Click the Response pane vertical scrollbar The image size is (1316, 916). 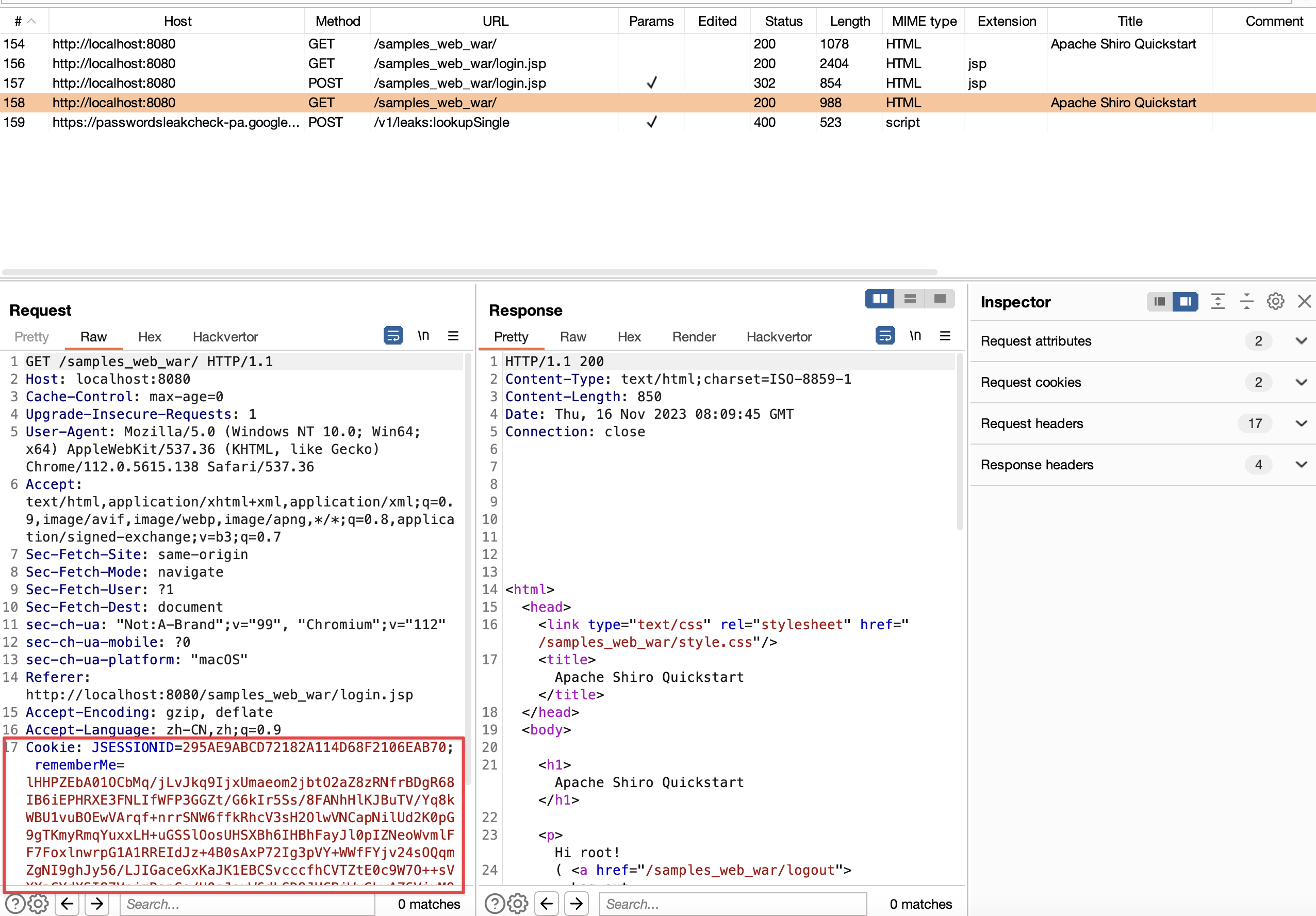pyautogui.click(x=960, y=442)
